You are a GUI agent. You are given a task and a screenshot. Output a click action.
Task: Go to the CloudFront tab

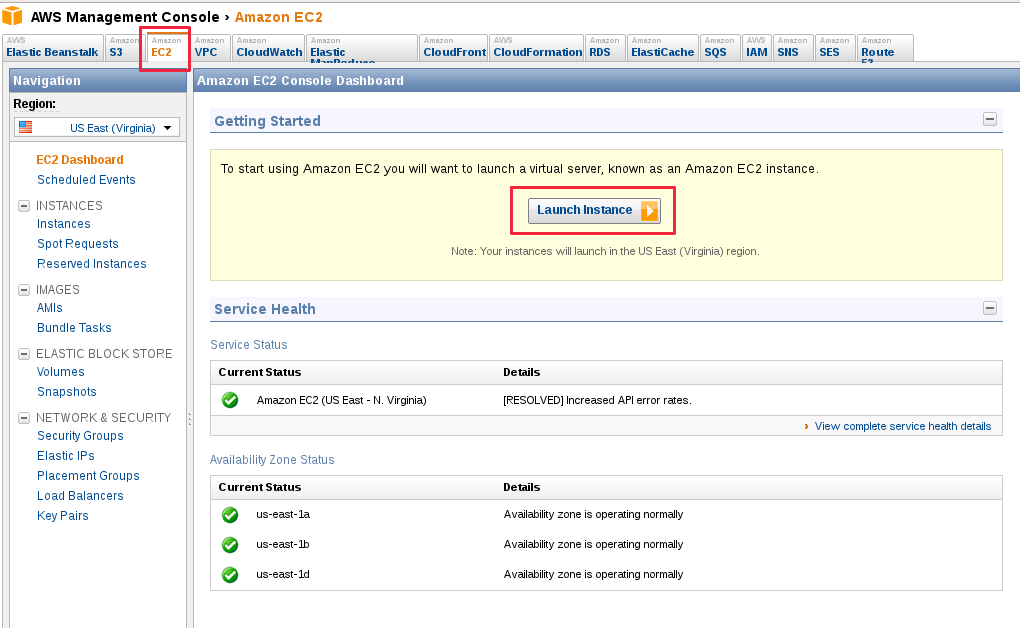tap(453, 48)
